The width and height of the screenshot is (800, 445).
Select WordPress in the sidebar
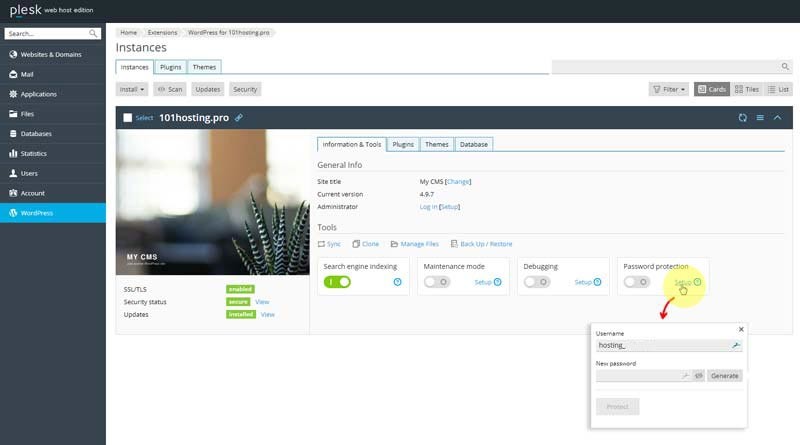click(53, 213)
